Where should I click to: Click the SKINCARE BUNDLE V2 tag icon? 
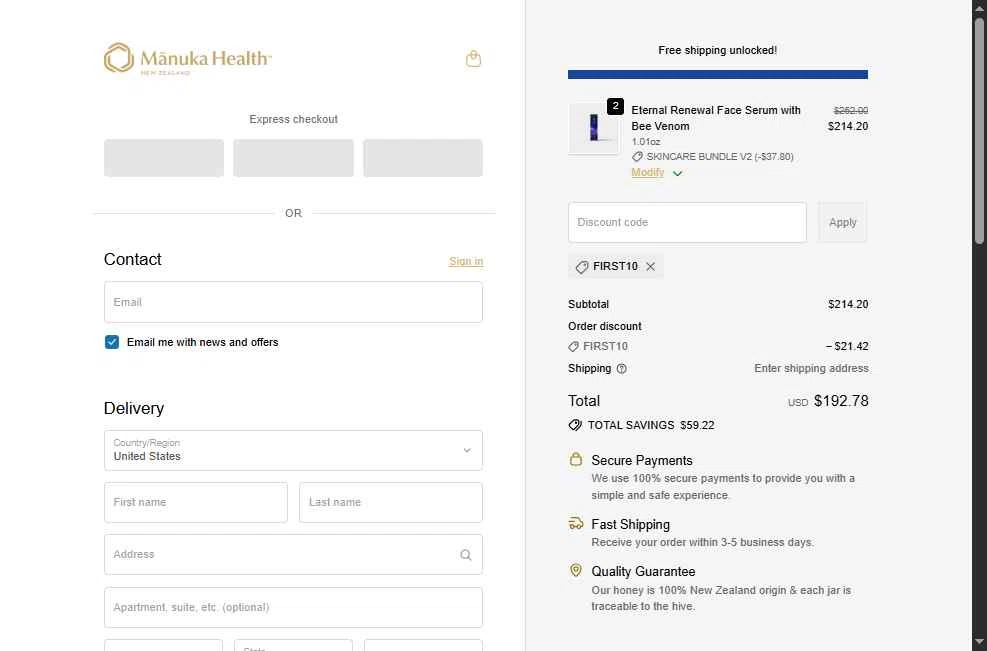point(637,157)
